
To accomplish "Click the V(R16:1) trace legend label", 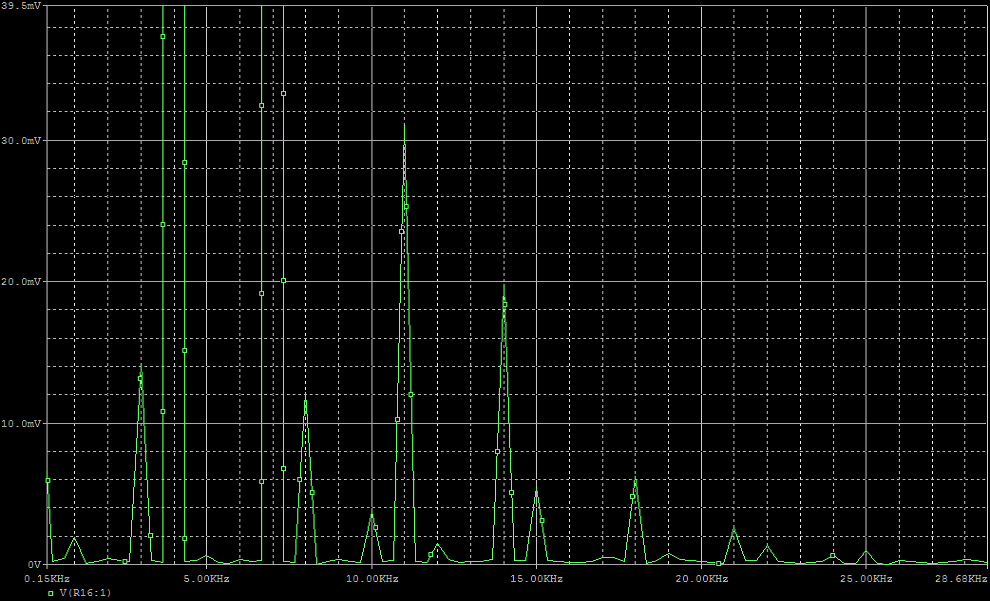I will click(x=85, y=593).
